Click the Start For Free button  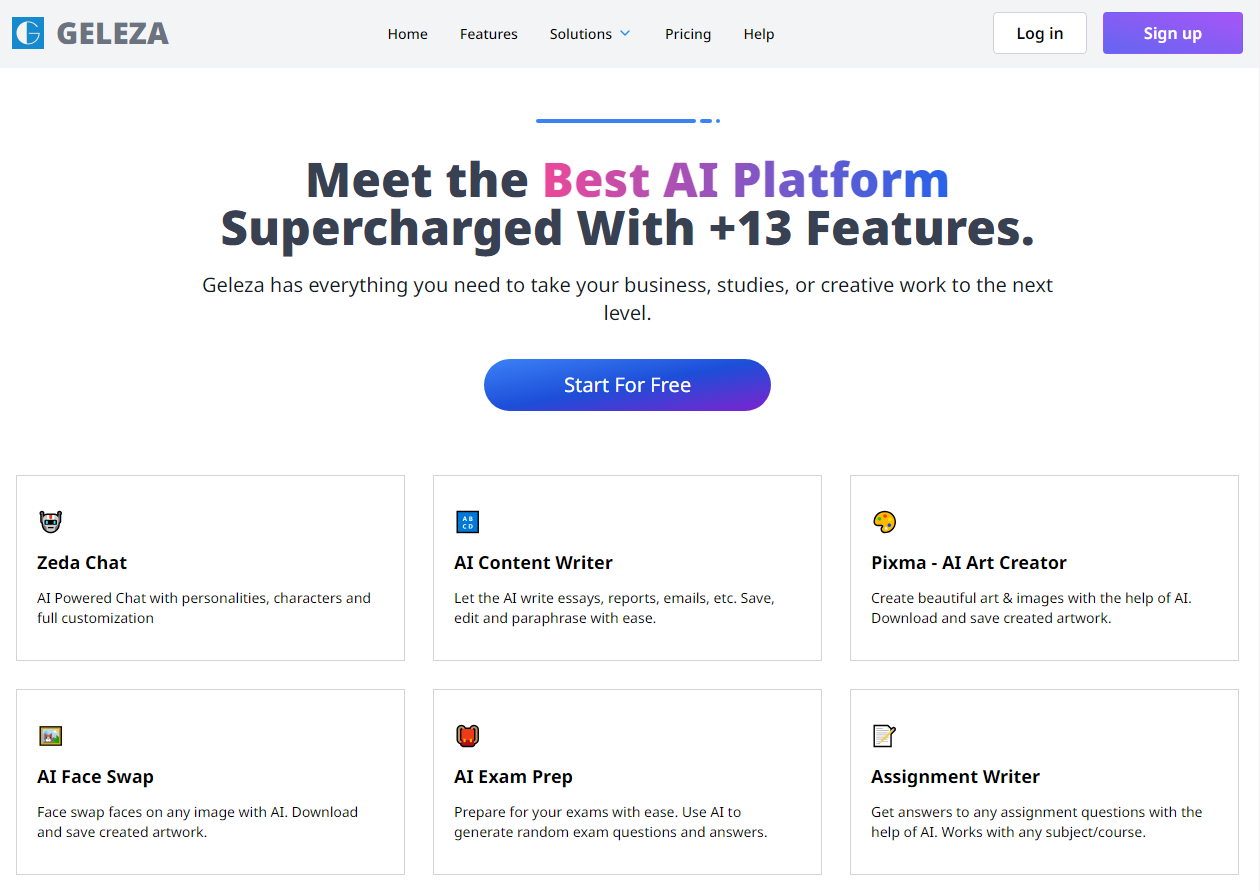click(627, 385)
